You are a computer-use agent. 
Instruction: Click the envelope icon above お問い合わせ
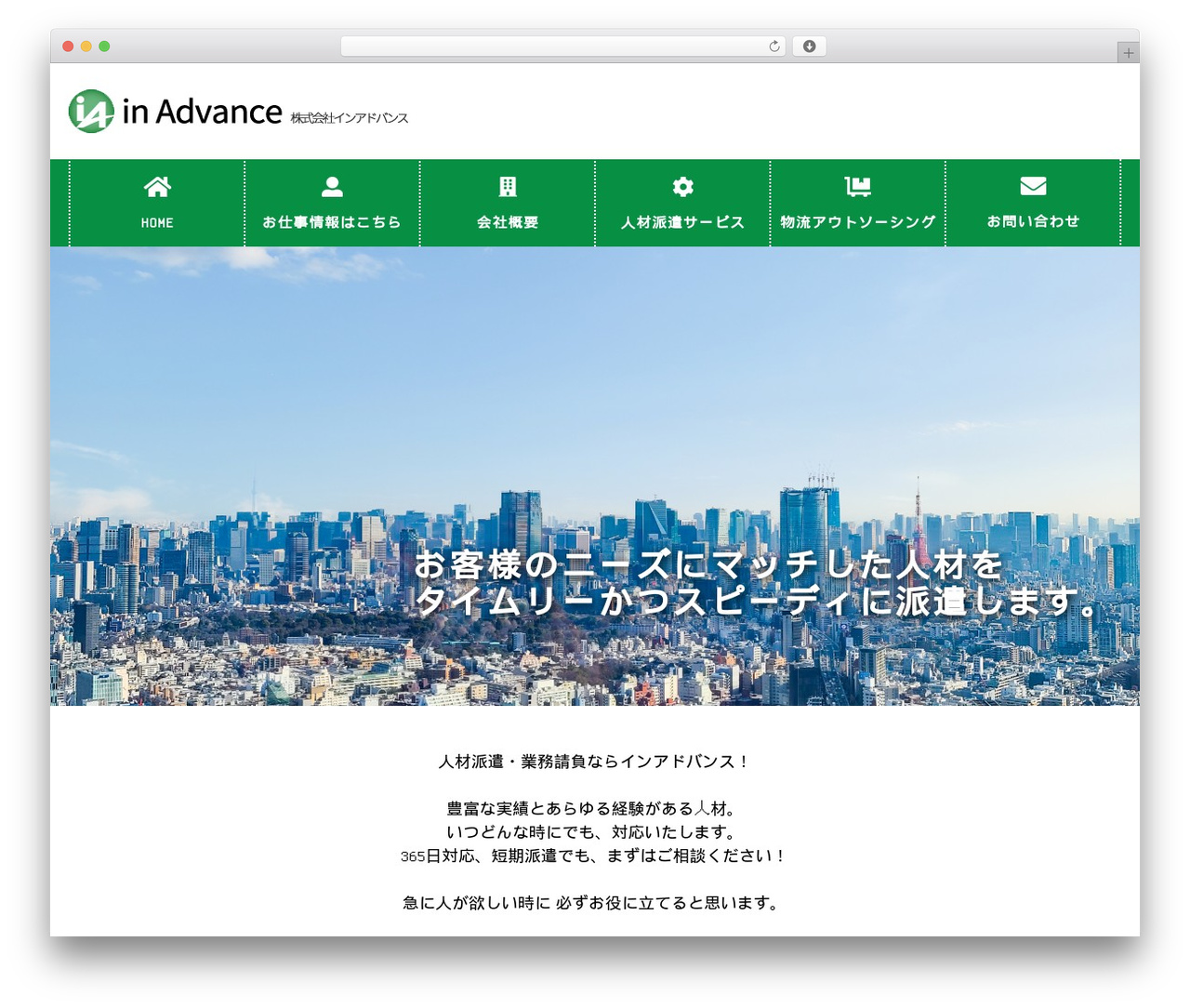point(1033,186)
